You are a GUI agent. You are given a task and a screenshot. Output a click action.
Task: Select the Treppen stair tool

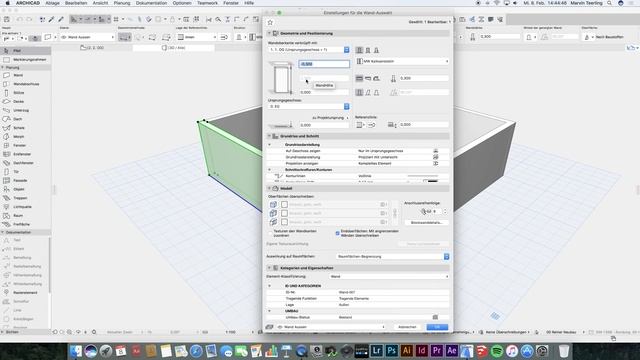click(25, 198)
